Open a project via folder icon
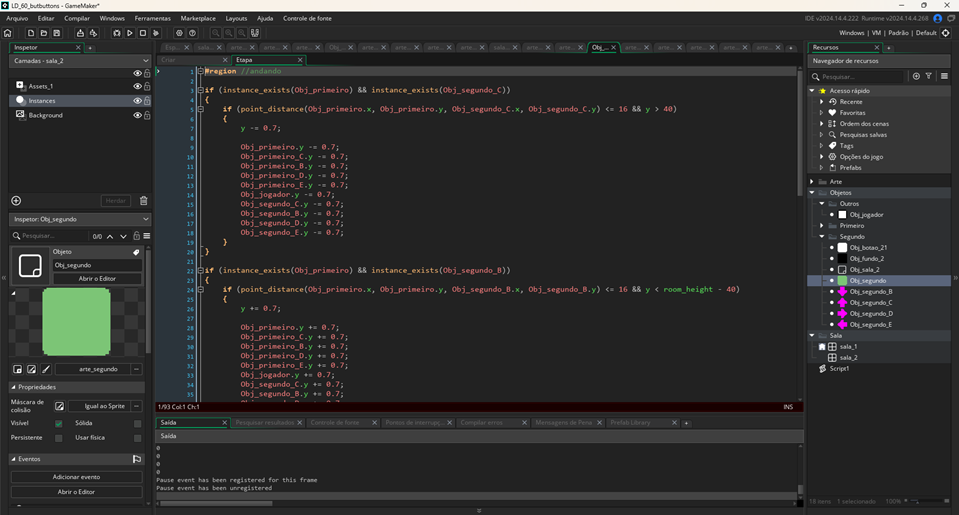Viewport: 959px width, 515px height. [43, 33]
